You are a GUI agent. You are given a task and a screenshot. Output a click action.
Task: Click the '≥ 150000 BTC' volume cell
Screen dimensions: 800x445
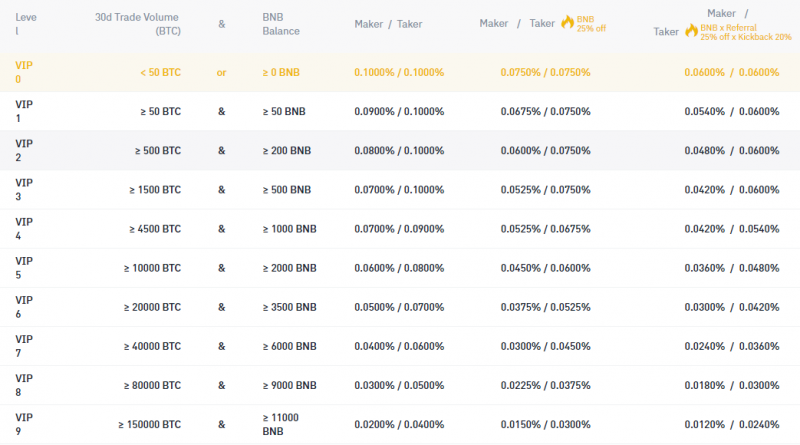[149, 424]
